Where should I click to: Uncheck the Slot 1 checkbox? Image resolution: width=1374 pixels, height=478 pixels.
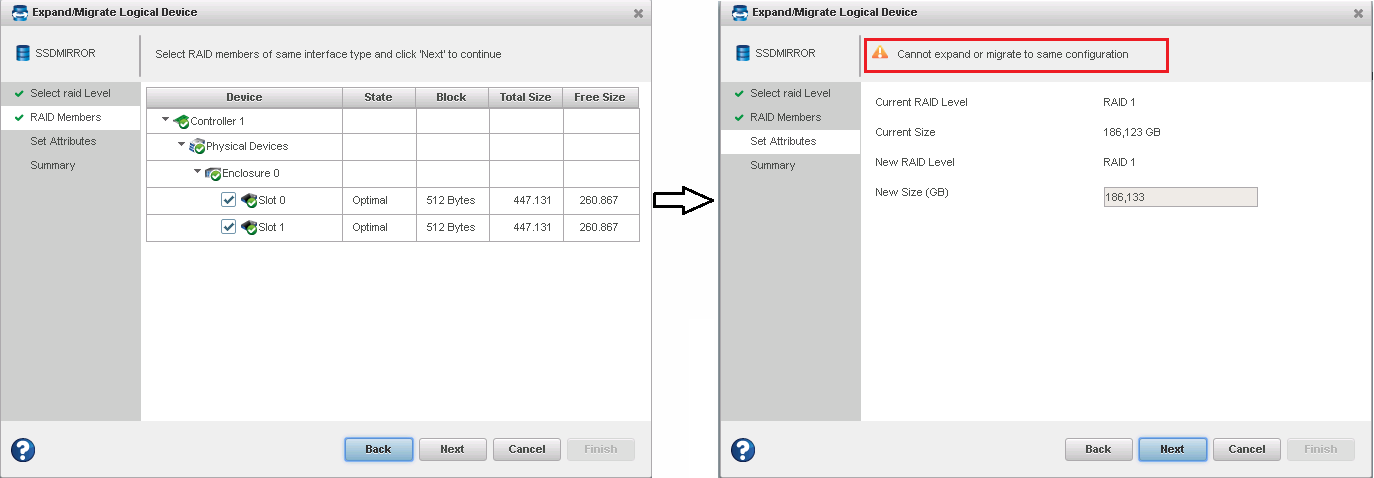[x=228, y=227]
